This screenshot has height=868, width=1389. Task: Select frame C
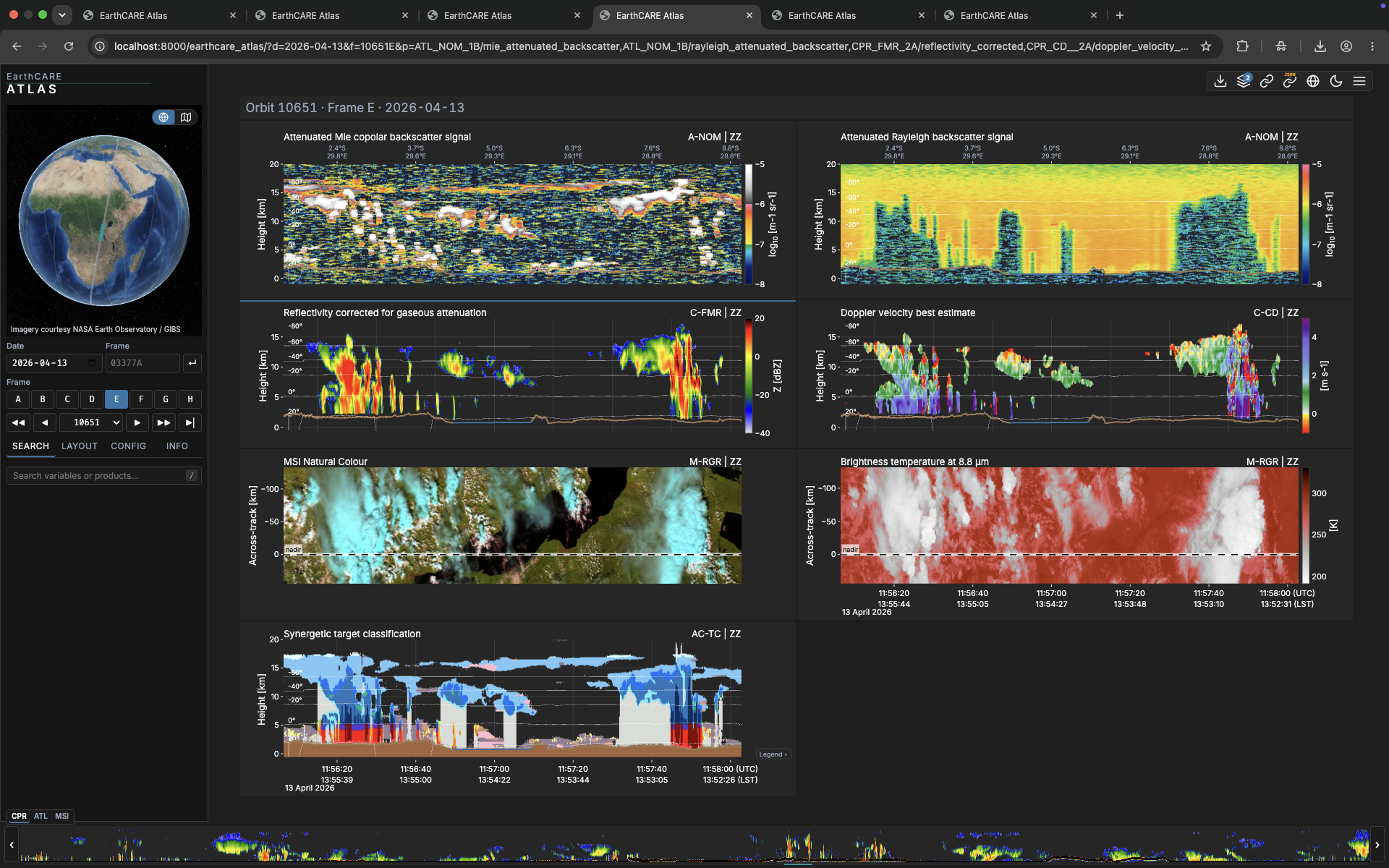click(x=67, y=399)
